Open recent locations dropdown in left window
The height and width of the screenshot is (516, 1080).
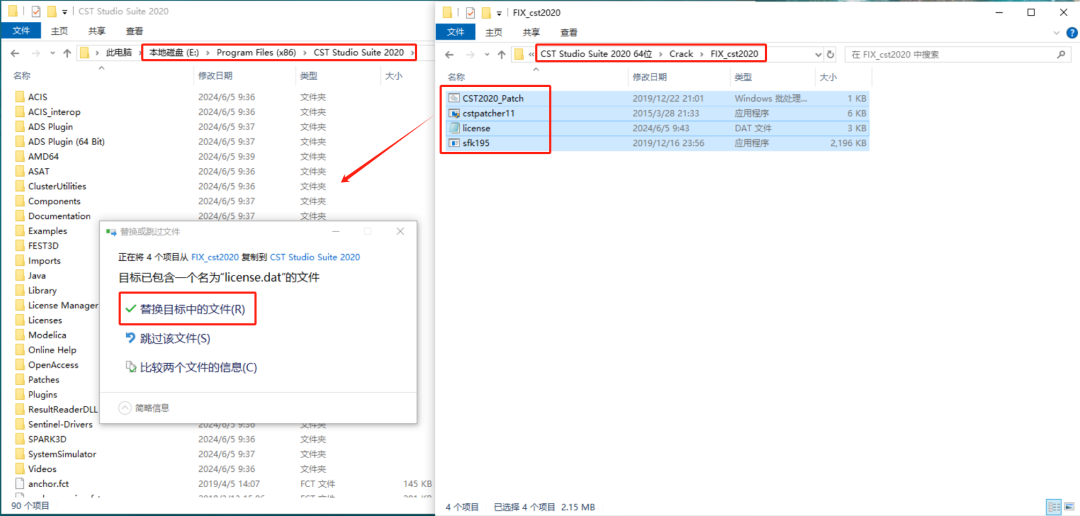click(51, 52)
